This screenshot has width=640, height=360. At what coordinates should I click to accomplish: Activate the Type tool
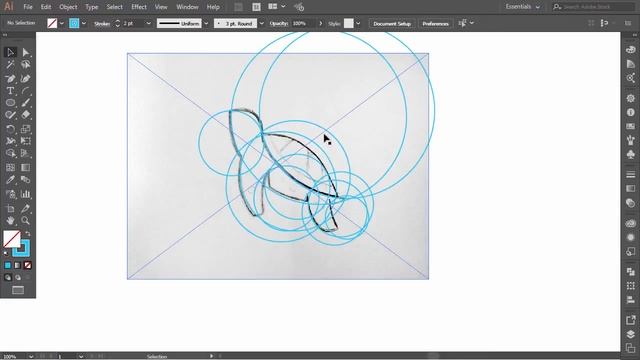[x=10, y=91]
